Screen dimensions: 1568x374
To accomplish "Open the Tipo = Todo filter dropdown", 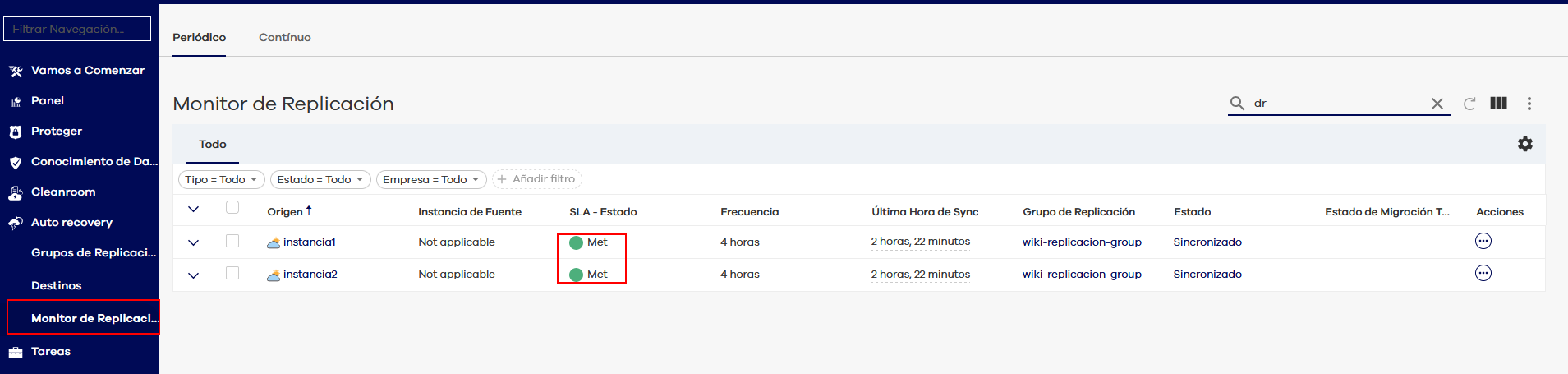I will 221,179.
